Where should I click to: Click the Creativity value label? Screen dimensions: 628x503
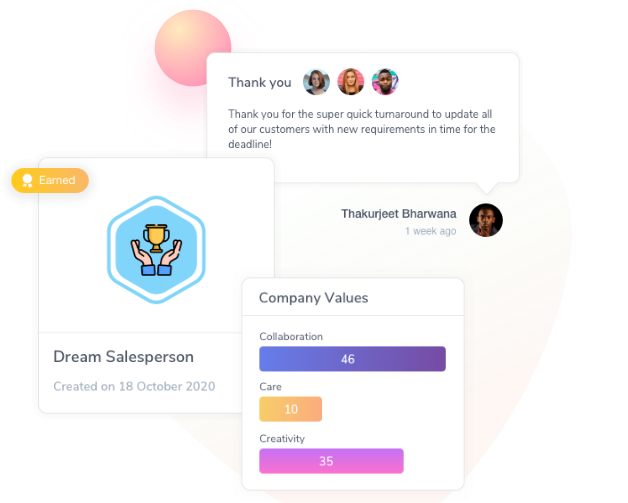282,439
